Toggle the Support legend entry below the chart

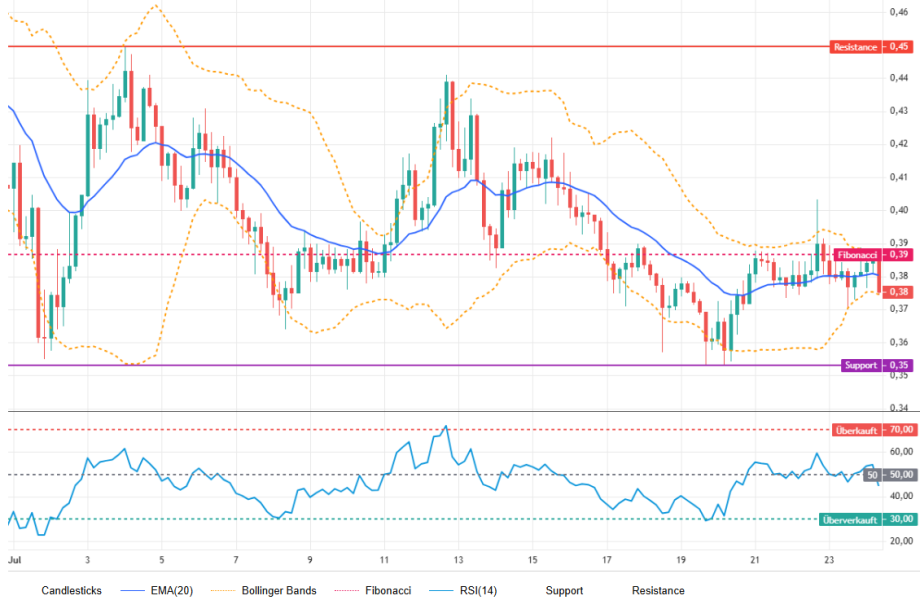[564, 591]
